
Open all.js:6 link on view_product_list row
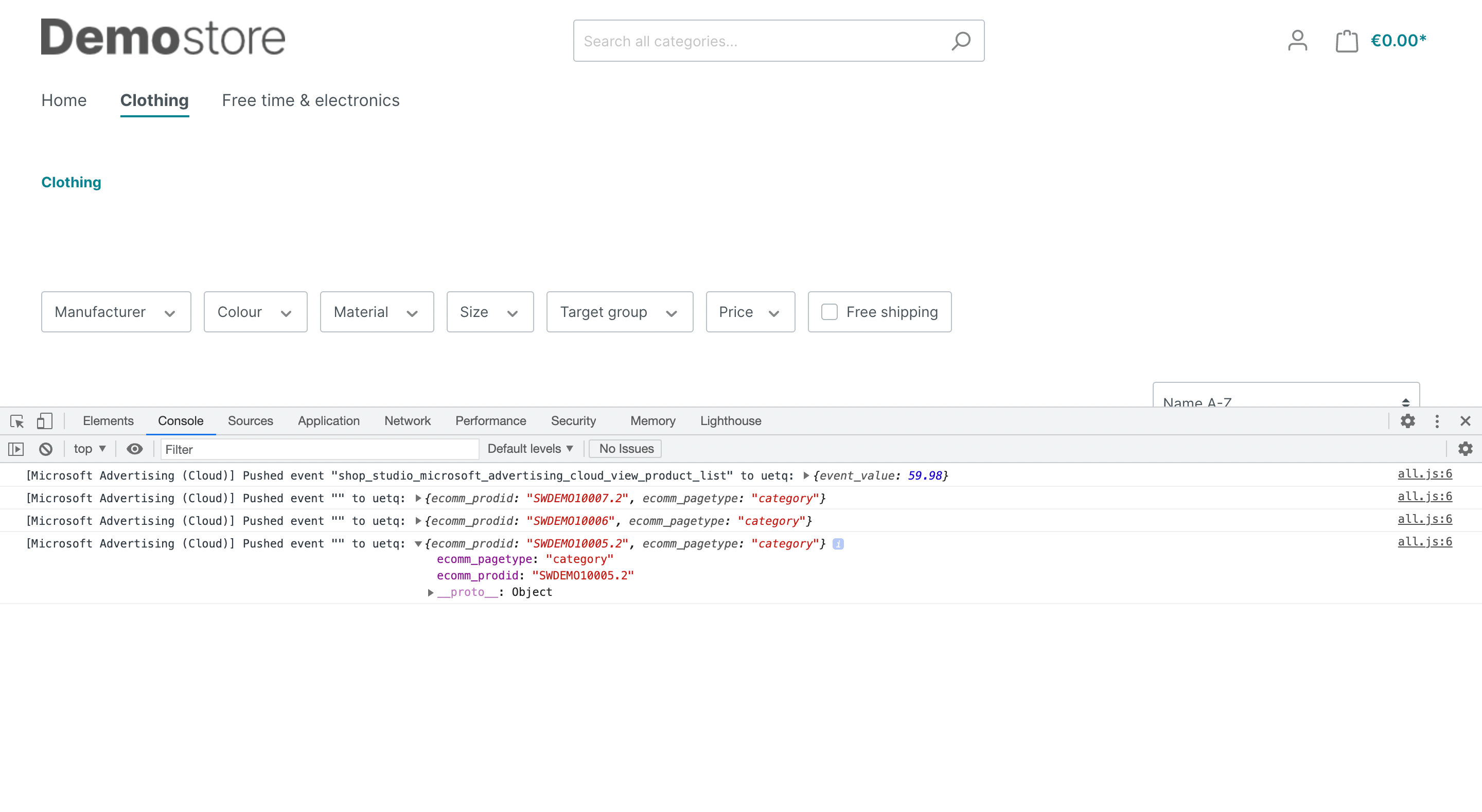click(1424, 473)
